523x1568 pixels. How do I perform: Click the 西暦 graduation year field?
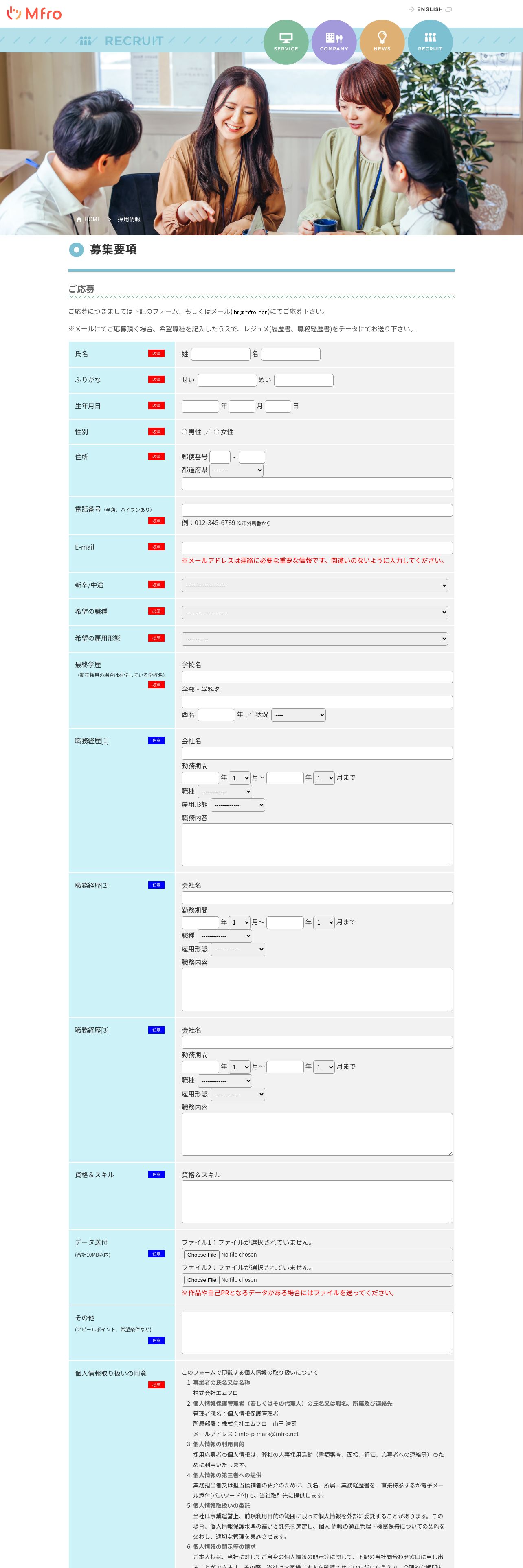pos(216,715)
